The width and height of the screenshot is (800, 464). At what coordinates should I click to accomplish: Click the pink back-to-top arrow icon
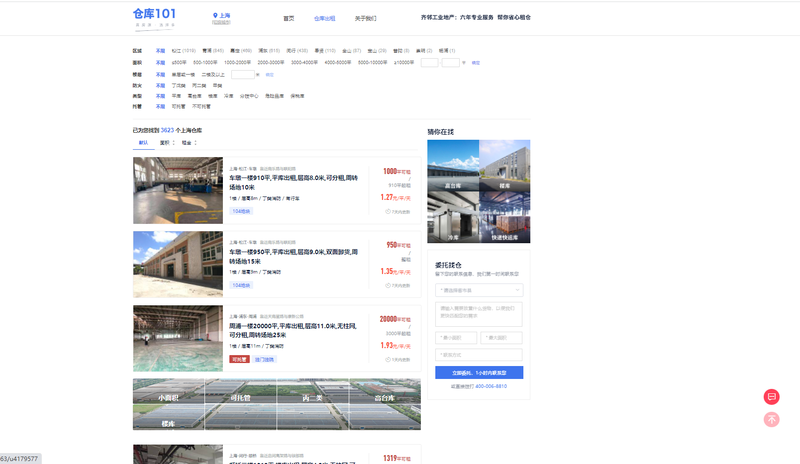click(x=771, y=420)
